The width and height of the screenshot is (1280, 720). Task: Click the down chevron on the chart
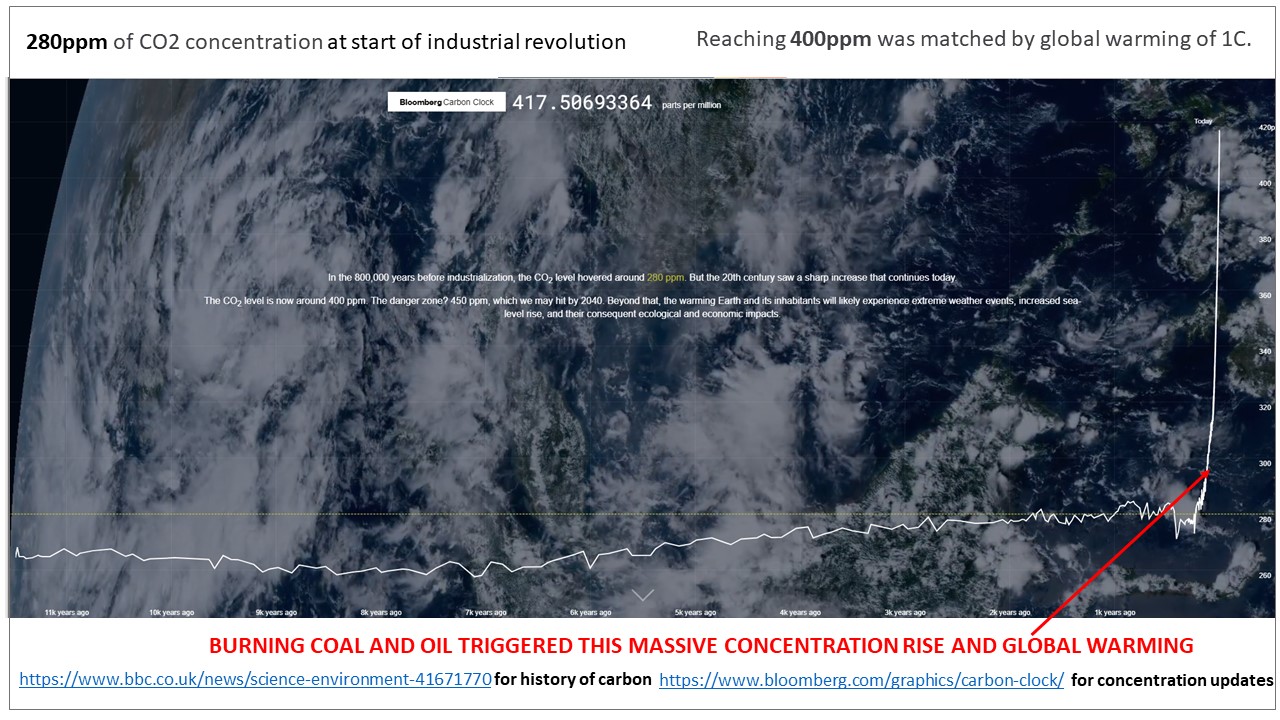(x=642, y=594)
